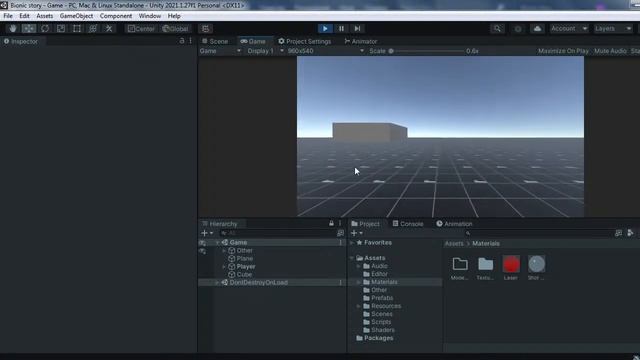This screenshot has height=360, width=640.
Task: Click the Project search field
Action: coord(539,233)
